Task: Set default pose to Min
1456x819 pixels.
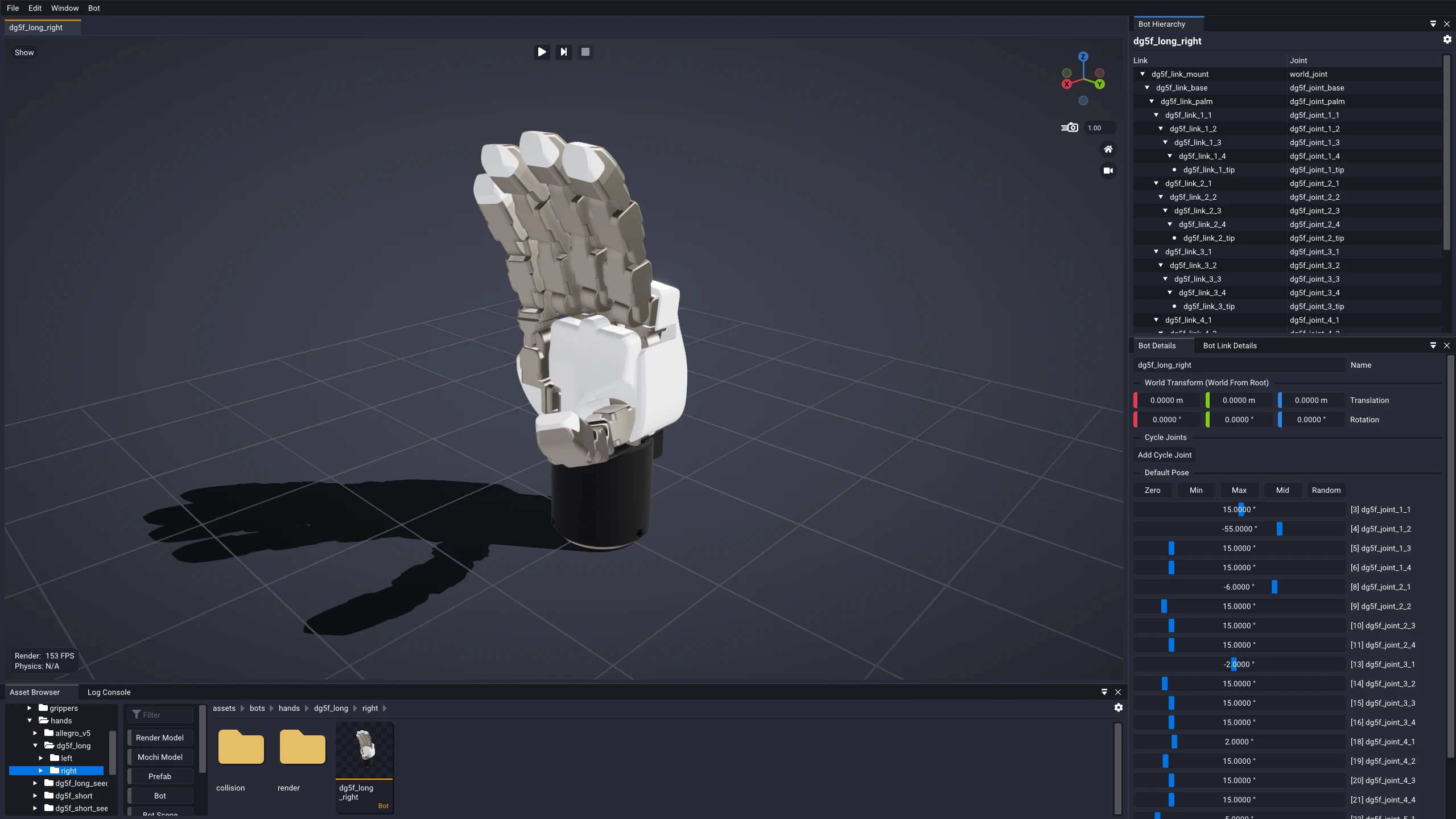Action: pyautogui.click(x=1196, y=490)
